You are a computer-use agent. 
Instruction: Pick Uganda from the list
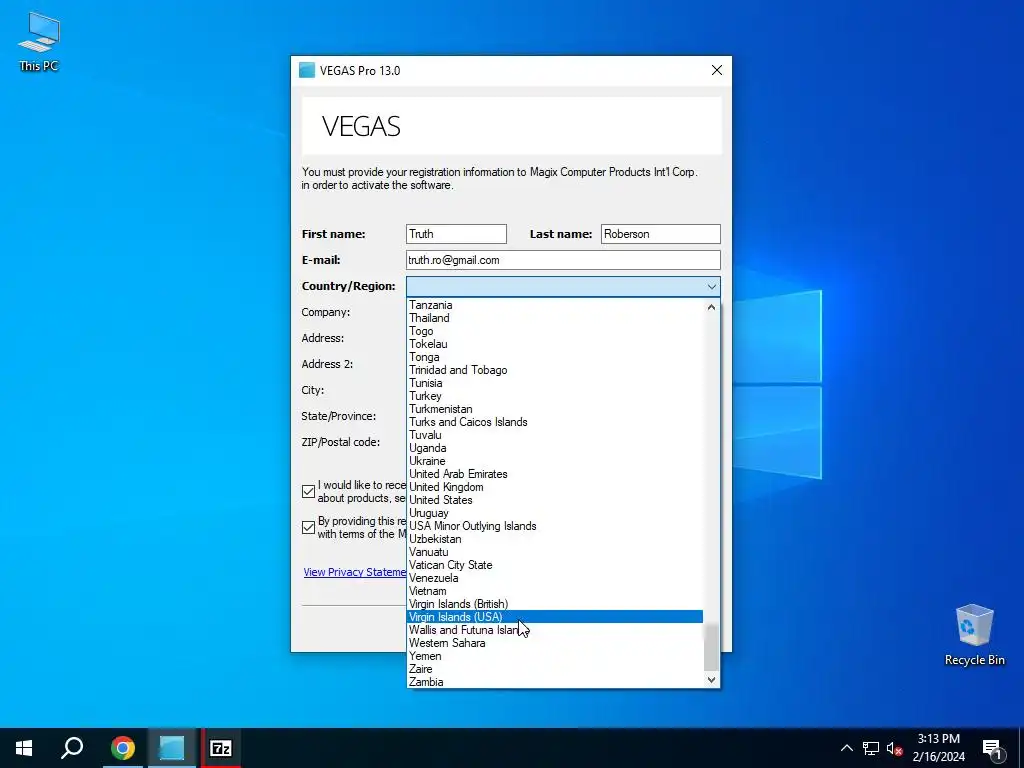click(555, 449)
